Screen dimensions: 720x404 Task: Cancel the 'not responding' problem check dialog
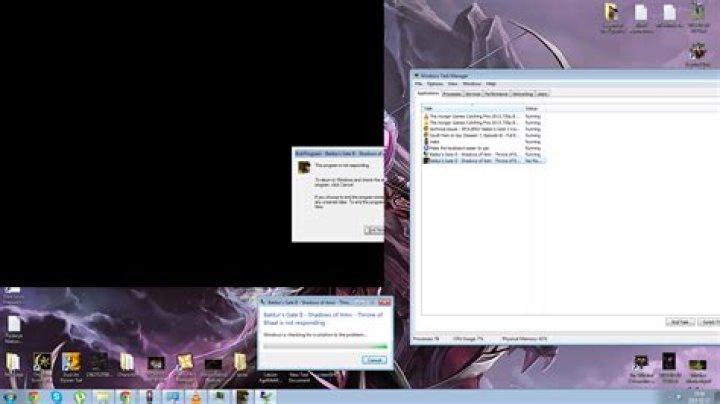coord(374,360)
